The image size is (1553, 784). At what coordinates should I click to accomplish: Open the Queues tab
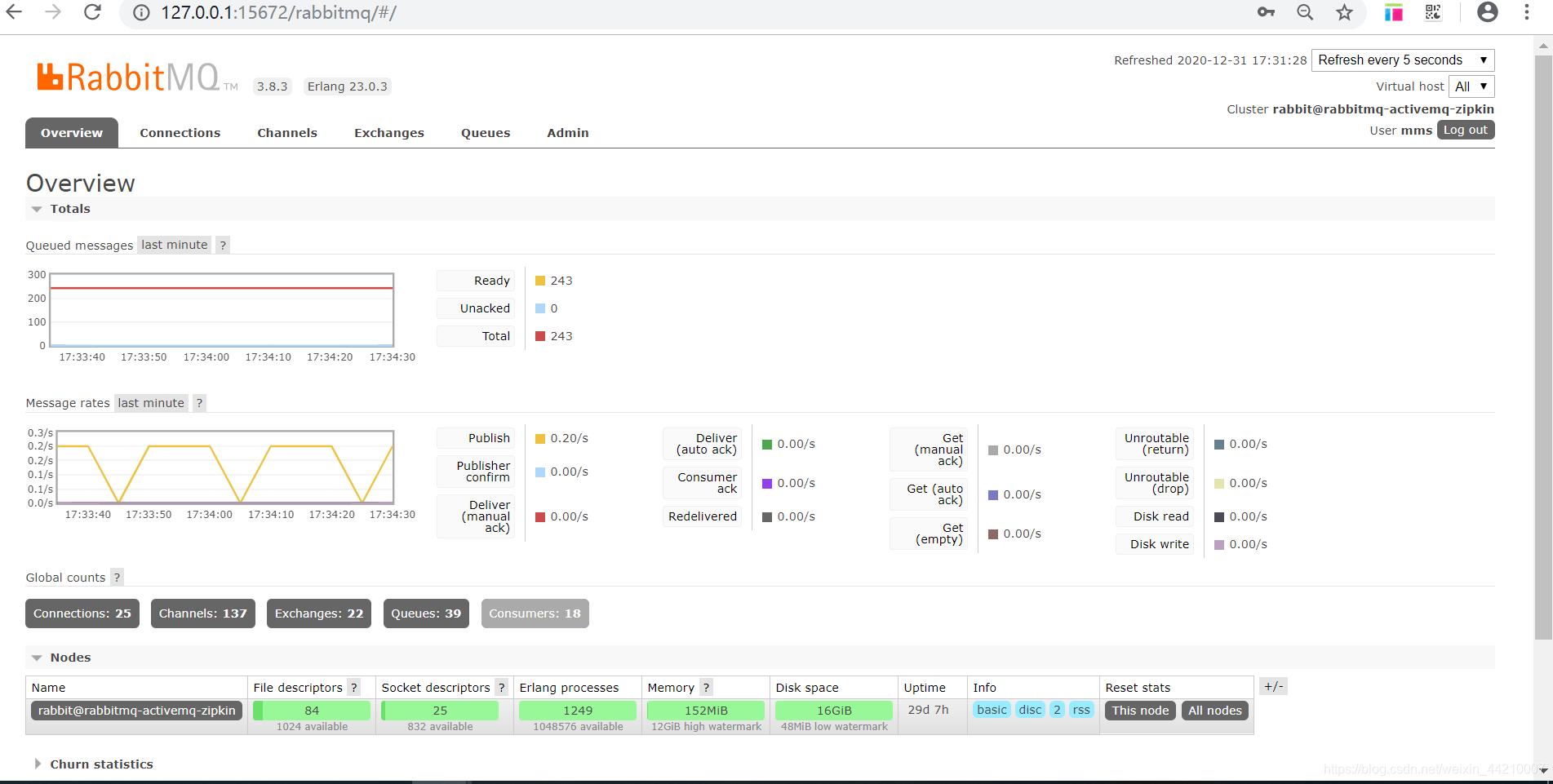pyautogui.click(x=486, y=133)
